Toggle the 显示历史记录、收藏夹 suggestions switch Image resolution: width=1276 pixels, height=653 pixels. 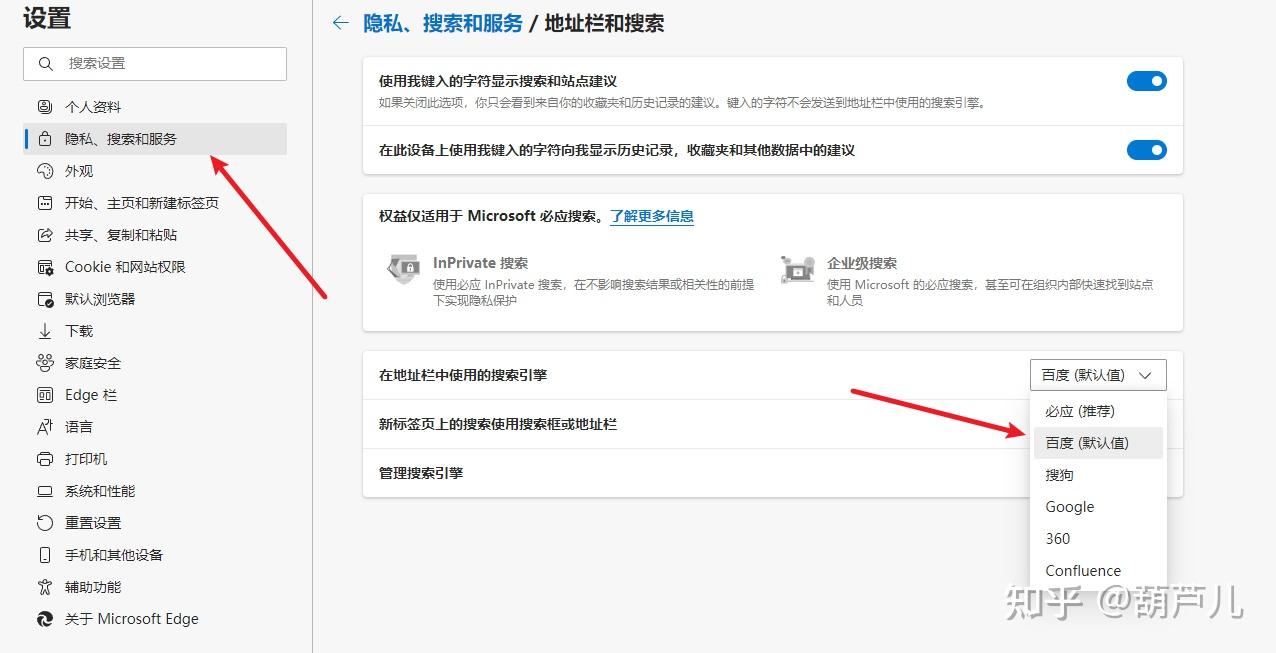pos(1147,150)
